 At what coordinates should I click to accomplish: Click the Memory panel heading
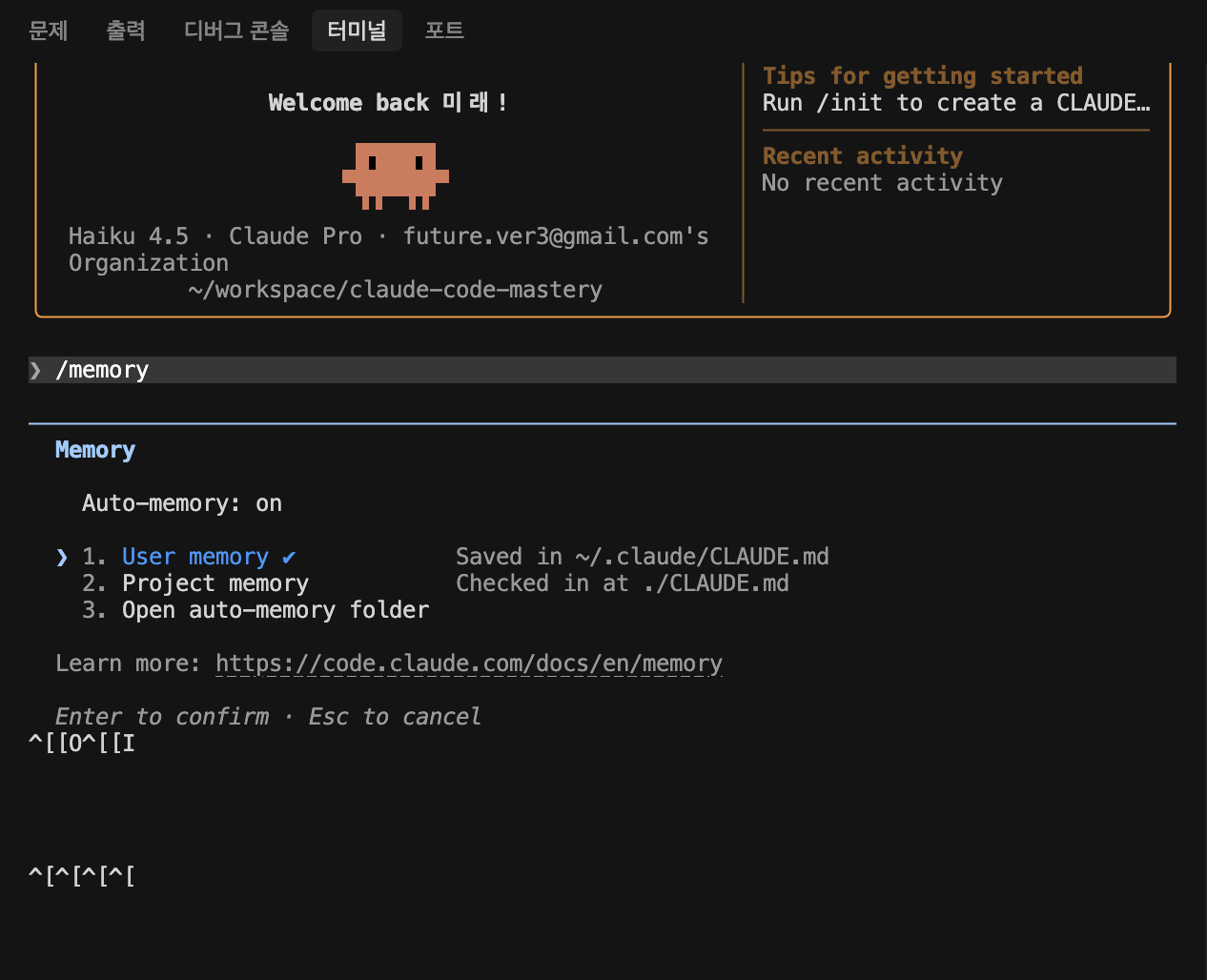[95, 450]
